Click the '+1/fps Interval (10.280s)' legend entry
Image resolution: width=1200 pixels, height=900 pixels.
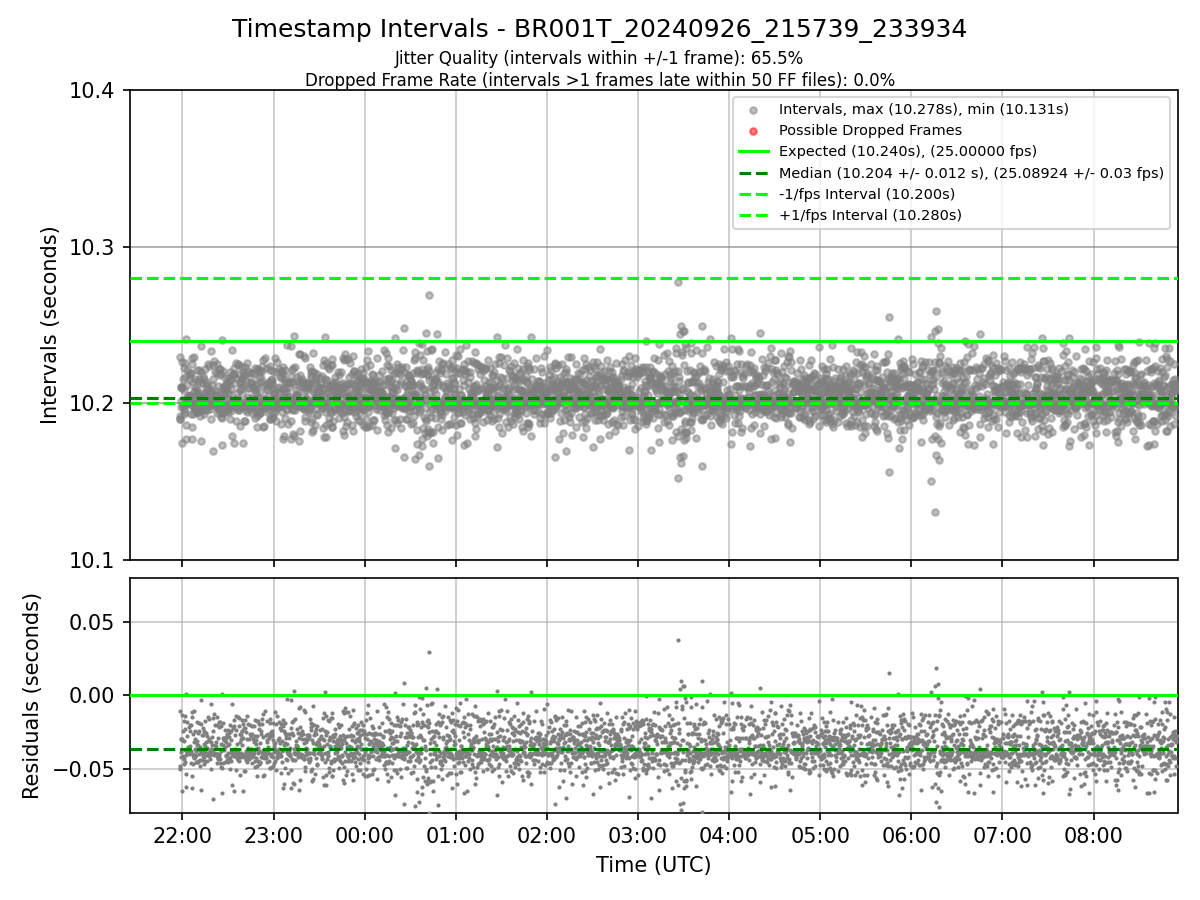[x=870, y=215]
